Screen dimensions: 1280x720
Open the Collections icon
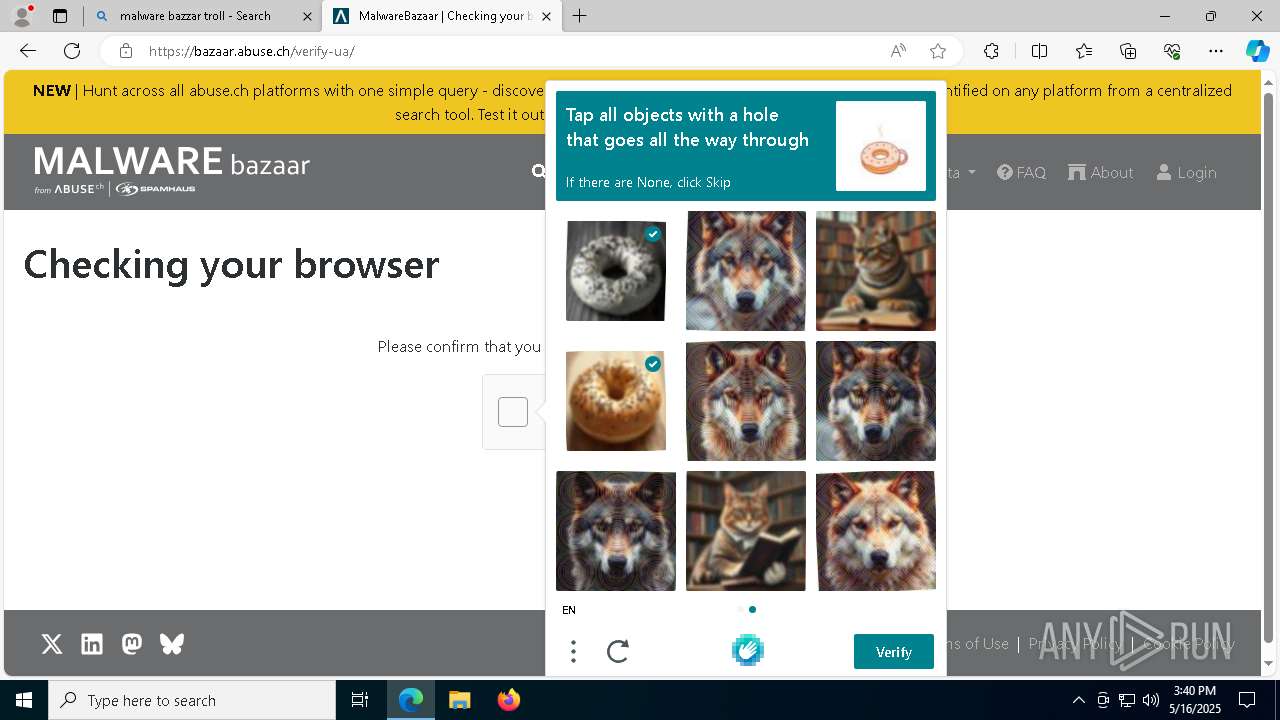[1128, 51]
